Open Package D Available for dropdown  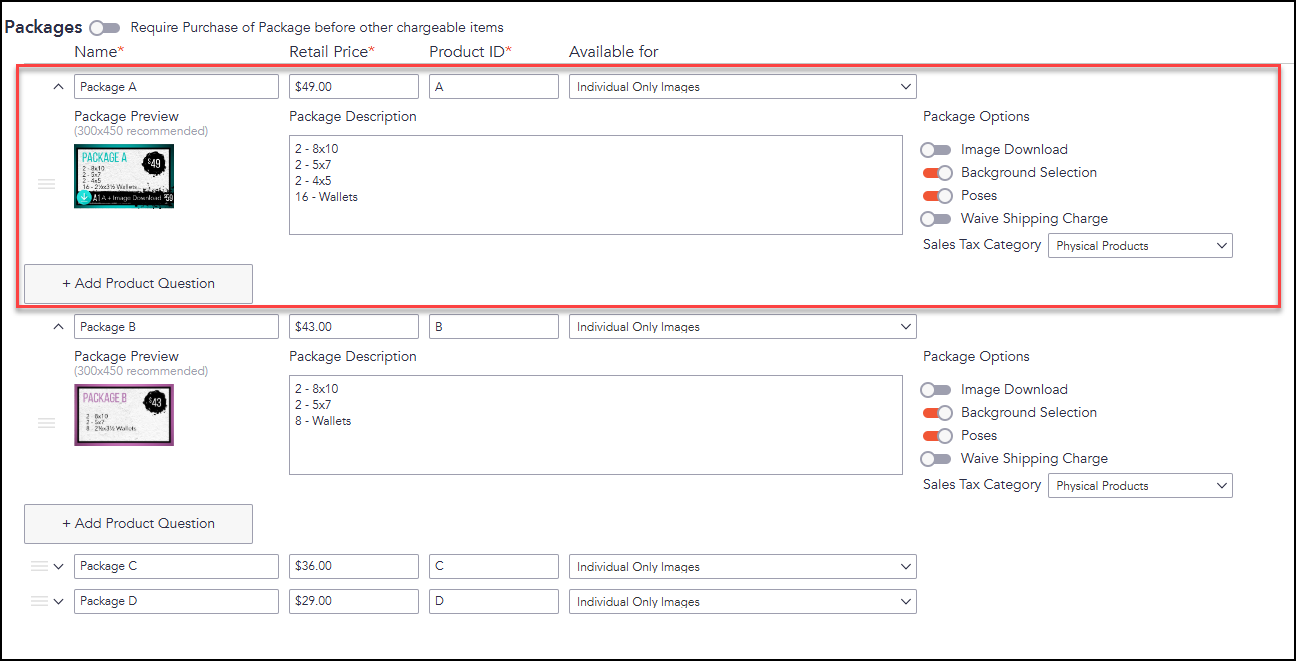[742, 601]
